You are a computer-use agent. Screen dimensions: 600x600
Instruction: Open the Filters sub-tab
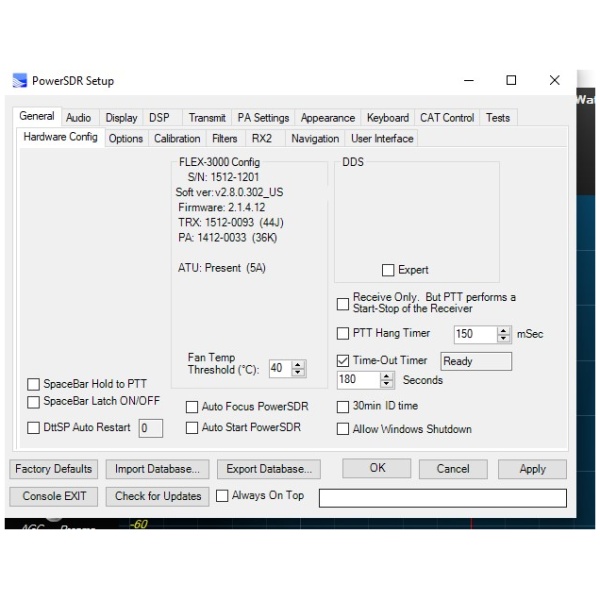tap(225, 139)
